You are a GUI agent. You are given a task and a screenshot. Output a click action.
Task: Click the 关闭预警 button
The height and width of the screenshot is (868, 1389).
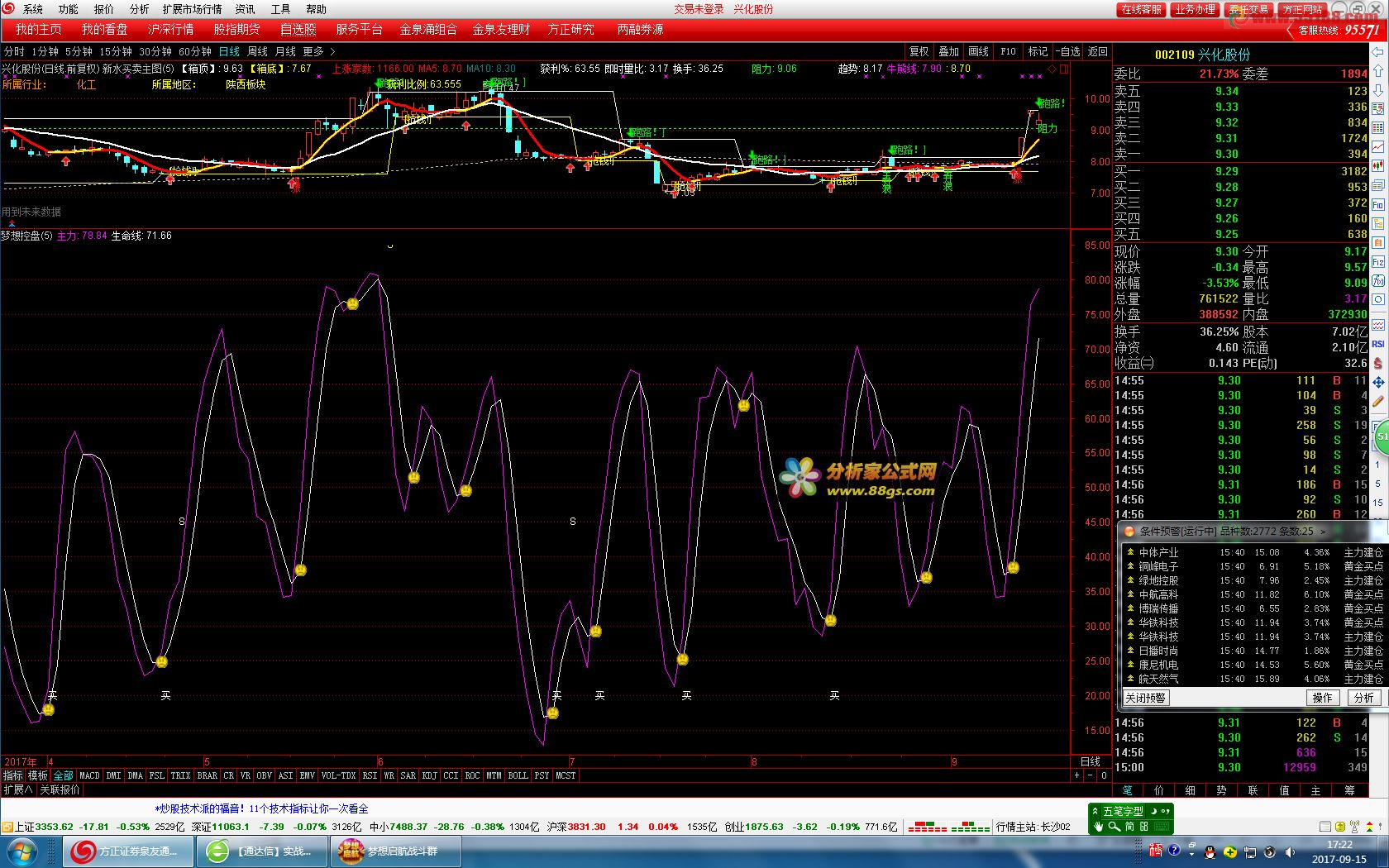click(x=1145, y=698)
